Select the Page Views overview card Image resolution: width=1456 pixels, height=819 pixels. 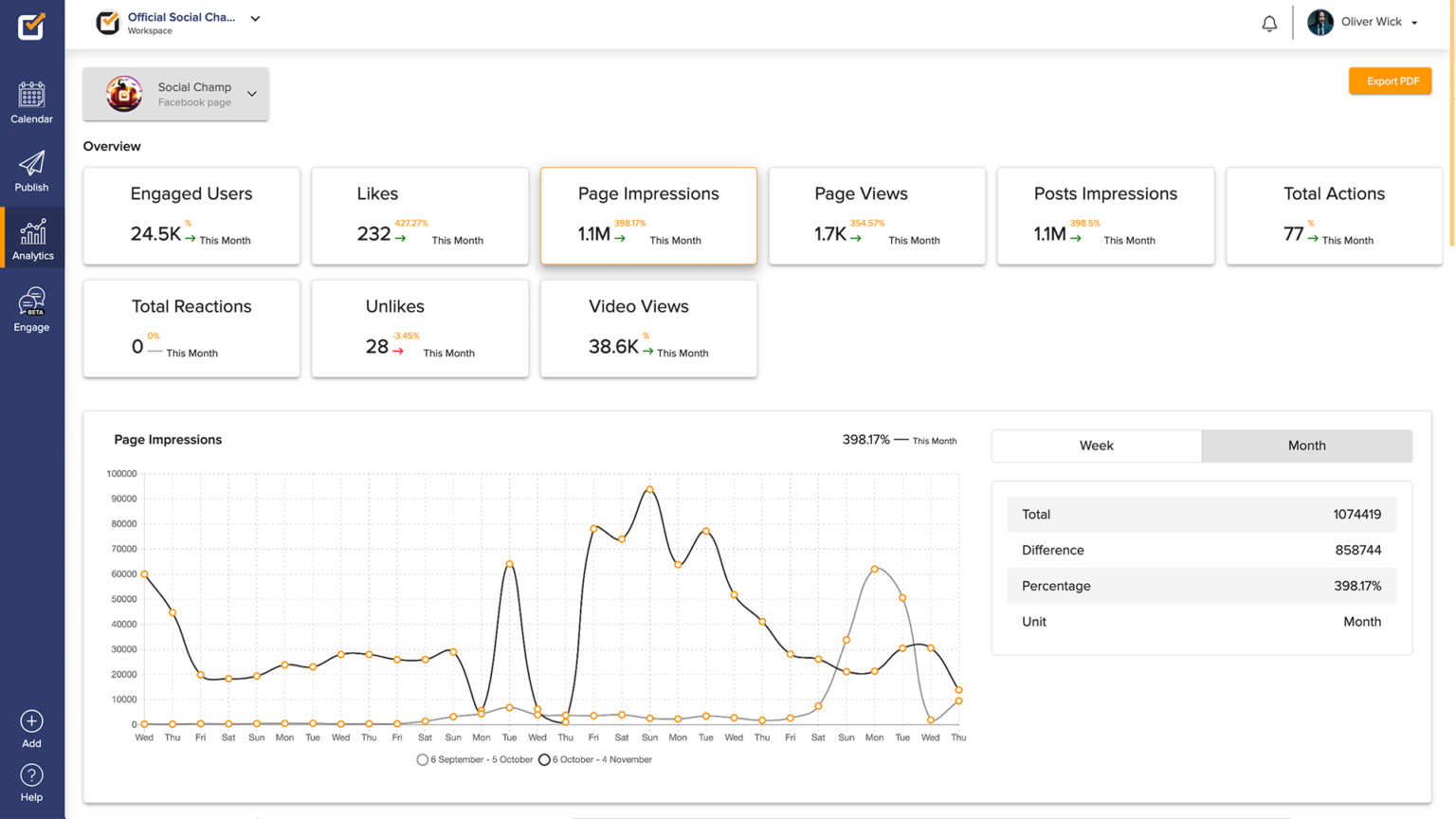[x=876, y=216]
